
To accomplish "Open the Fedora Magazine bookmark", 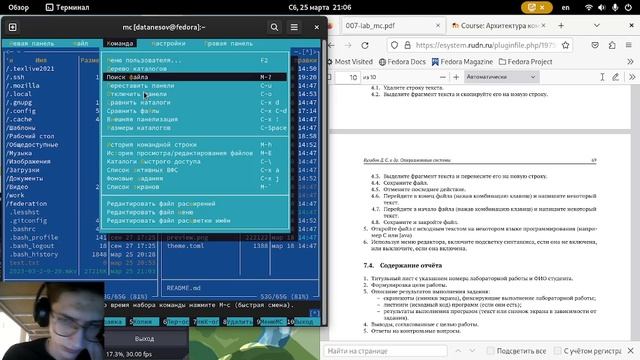I will pos(462,62).
